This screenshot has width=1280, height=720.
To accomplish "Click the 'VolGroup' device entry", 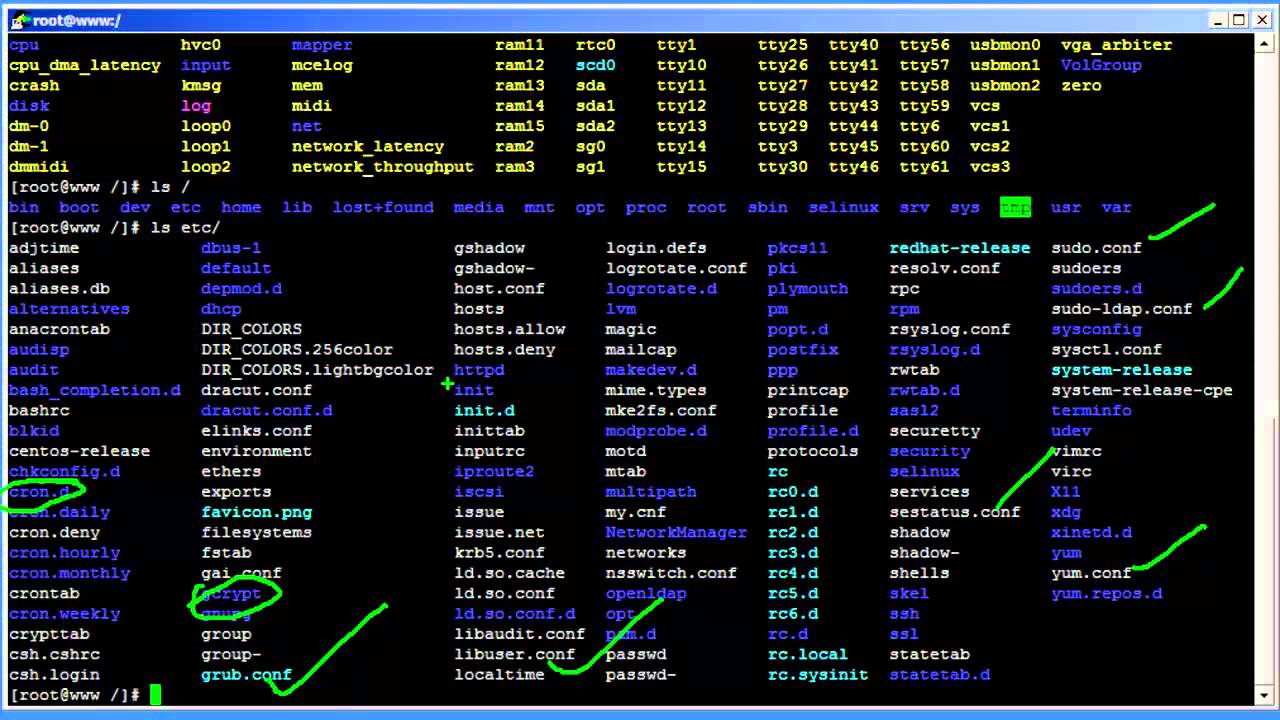I will tap(1101, 65).
